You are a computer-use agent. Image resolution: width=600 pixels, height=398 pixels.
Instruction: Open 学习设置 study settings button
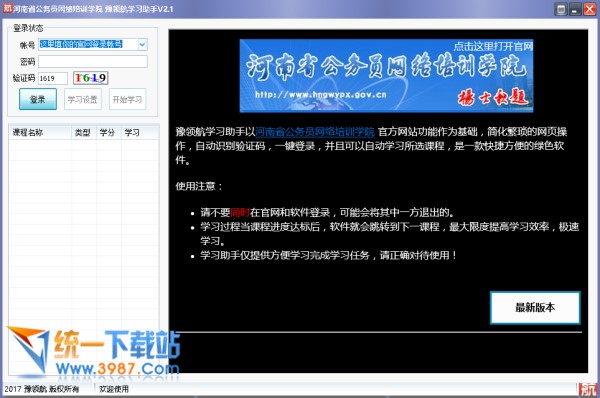pos(83,99)
